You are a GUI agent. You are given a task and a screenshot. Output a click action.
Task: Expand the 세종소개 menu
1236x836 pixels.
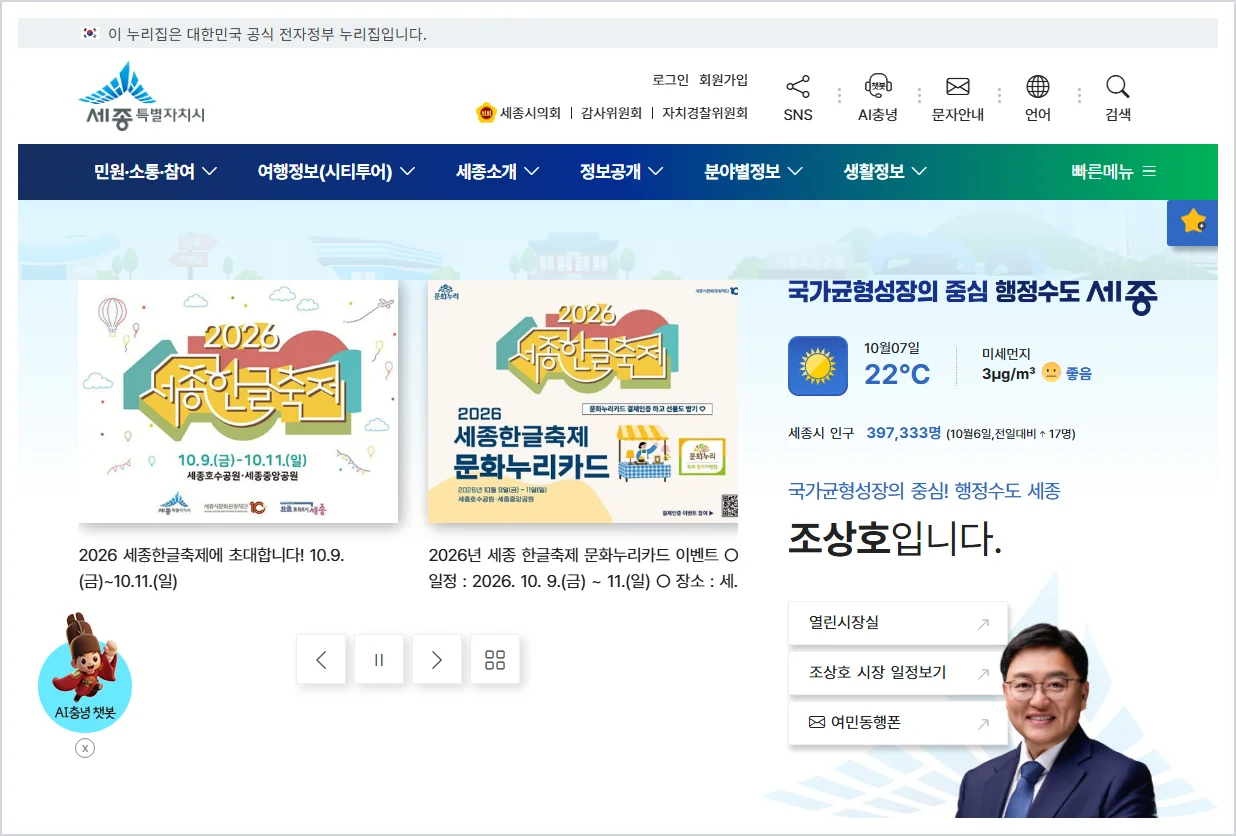[x=498, y=172]
